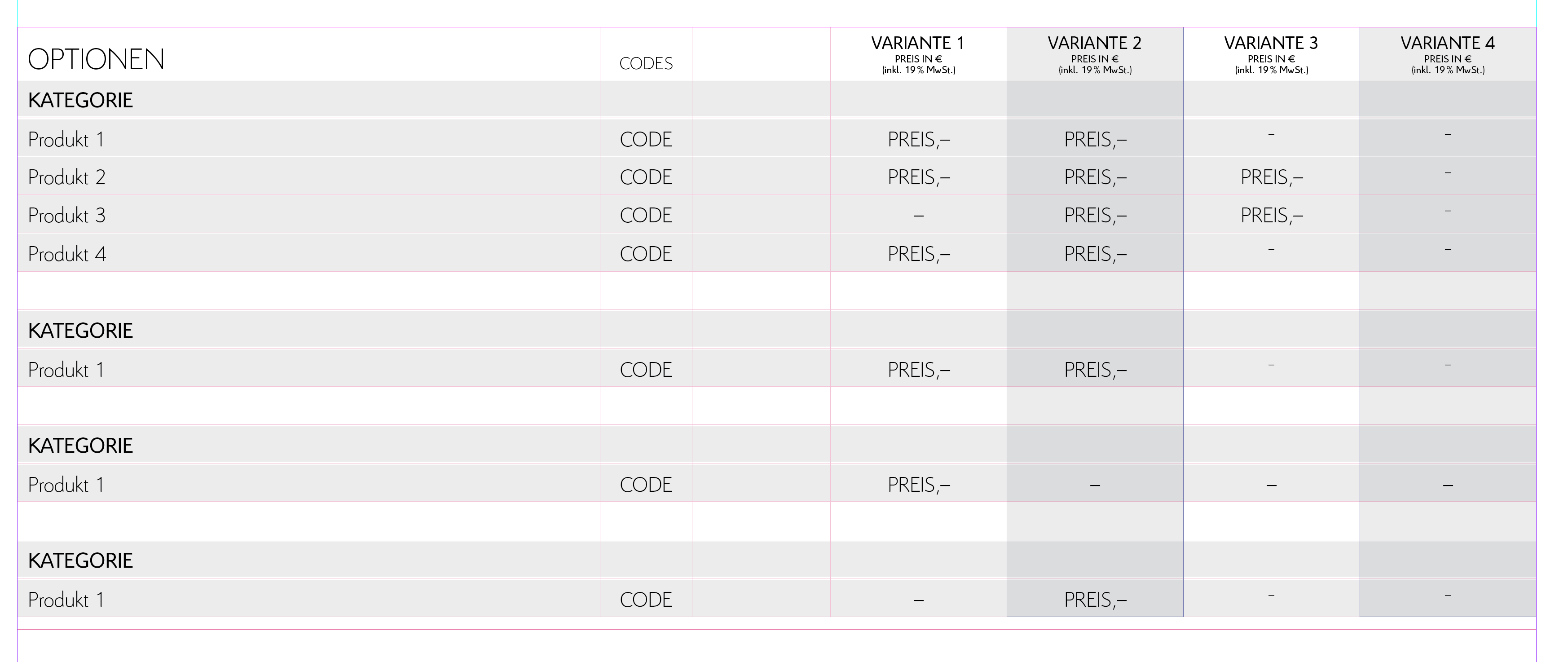
Task: Click Variante 1 dash cell for Produkt 3
Action: click(x=919, y=216)
